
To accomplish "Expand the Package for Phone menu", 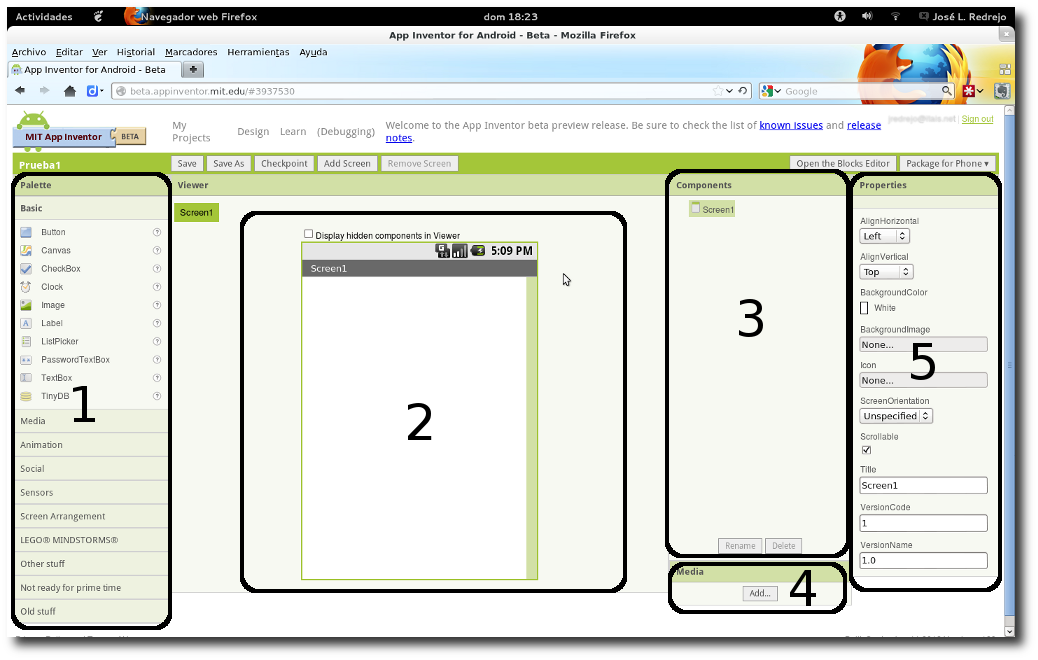I will 947,163.
